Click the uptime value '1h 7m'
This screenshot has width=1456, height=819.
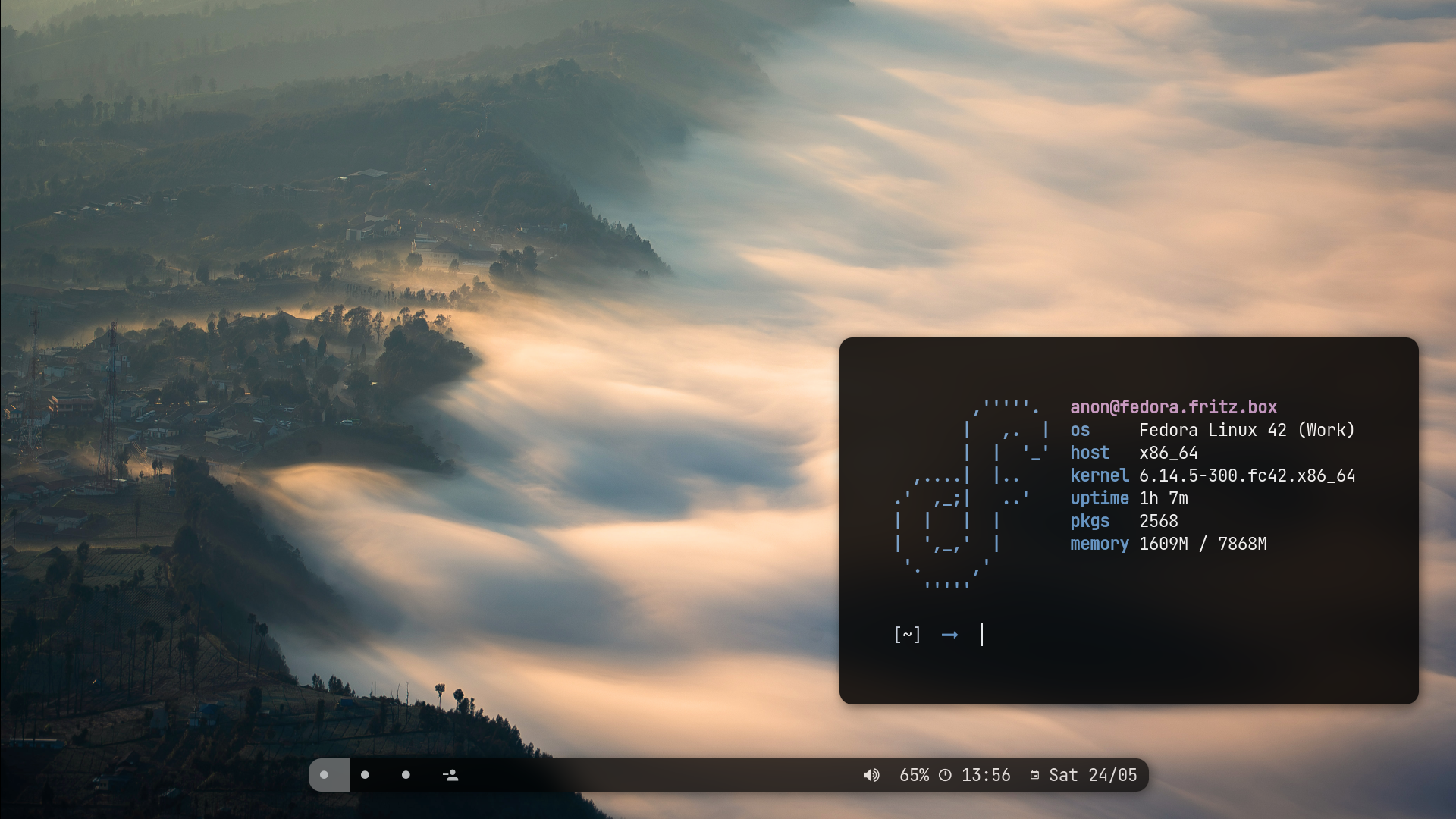tap(1164, 498)
